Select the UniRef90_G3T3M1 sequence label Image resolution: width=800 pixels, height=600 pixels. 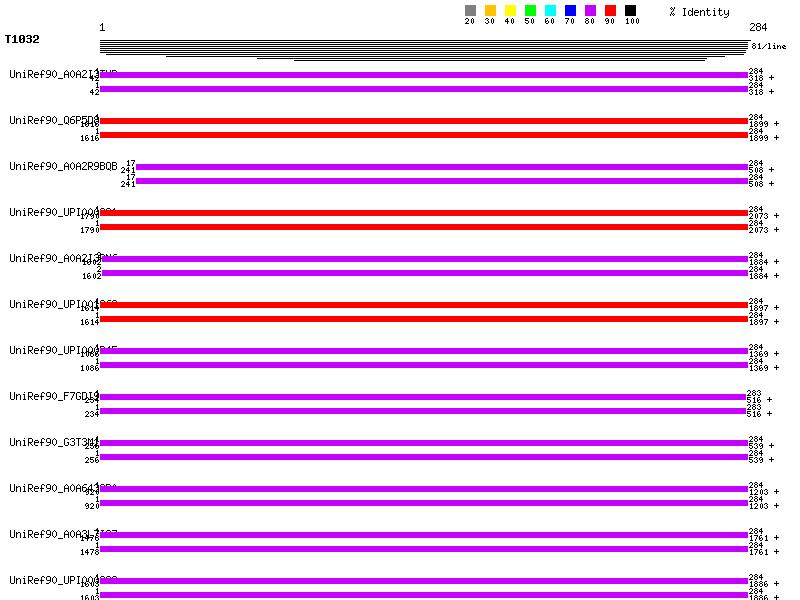[54, 442]
